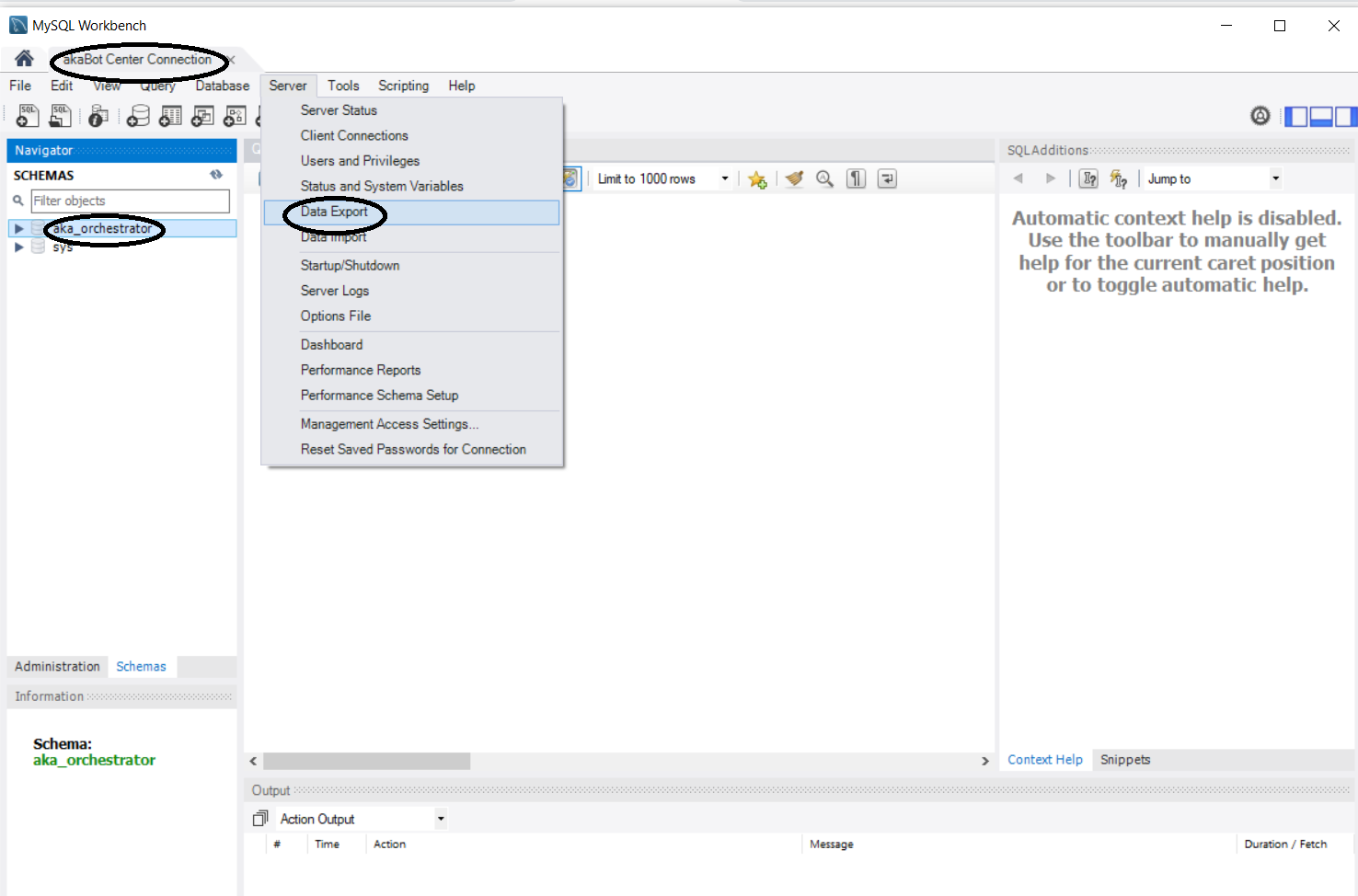Screen dimensions: 1358x896
Task: Expand the sys schema
Action: [18, 247]
